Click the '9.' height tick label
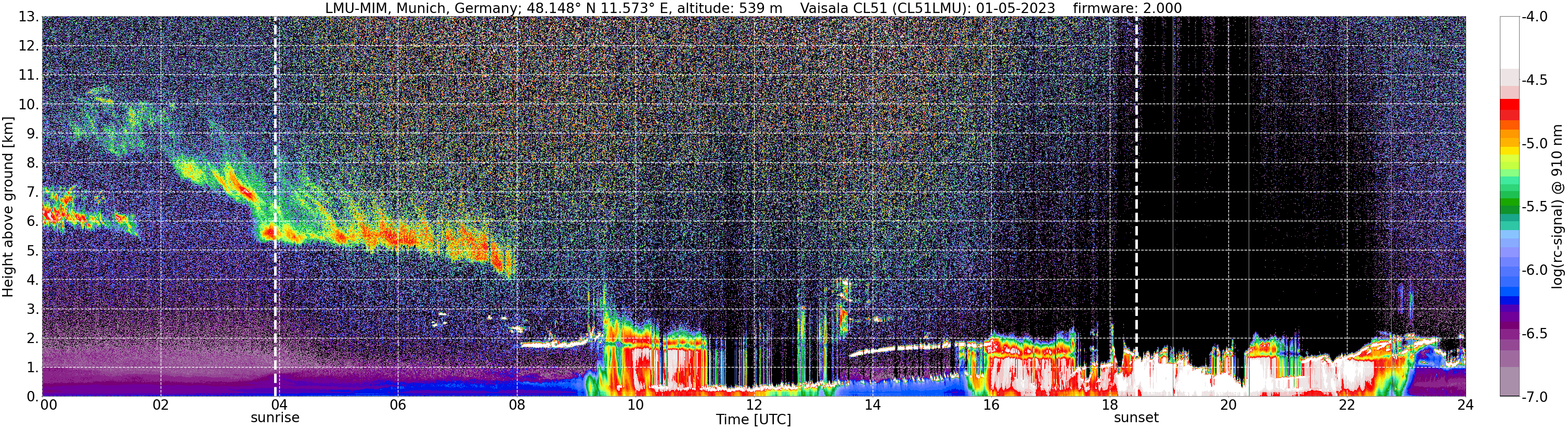 pos(33,134)
